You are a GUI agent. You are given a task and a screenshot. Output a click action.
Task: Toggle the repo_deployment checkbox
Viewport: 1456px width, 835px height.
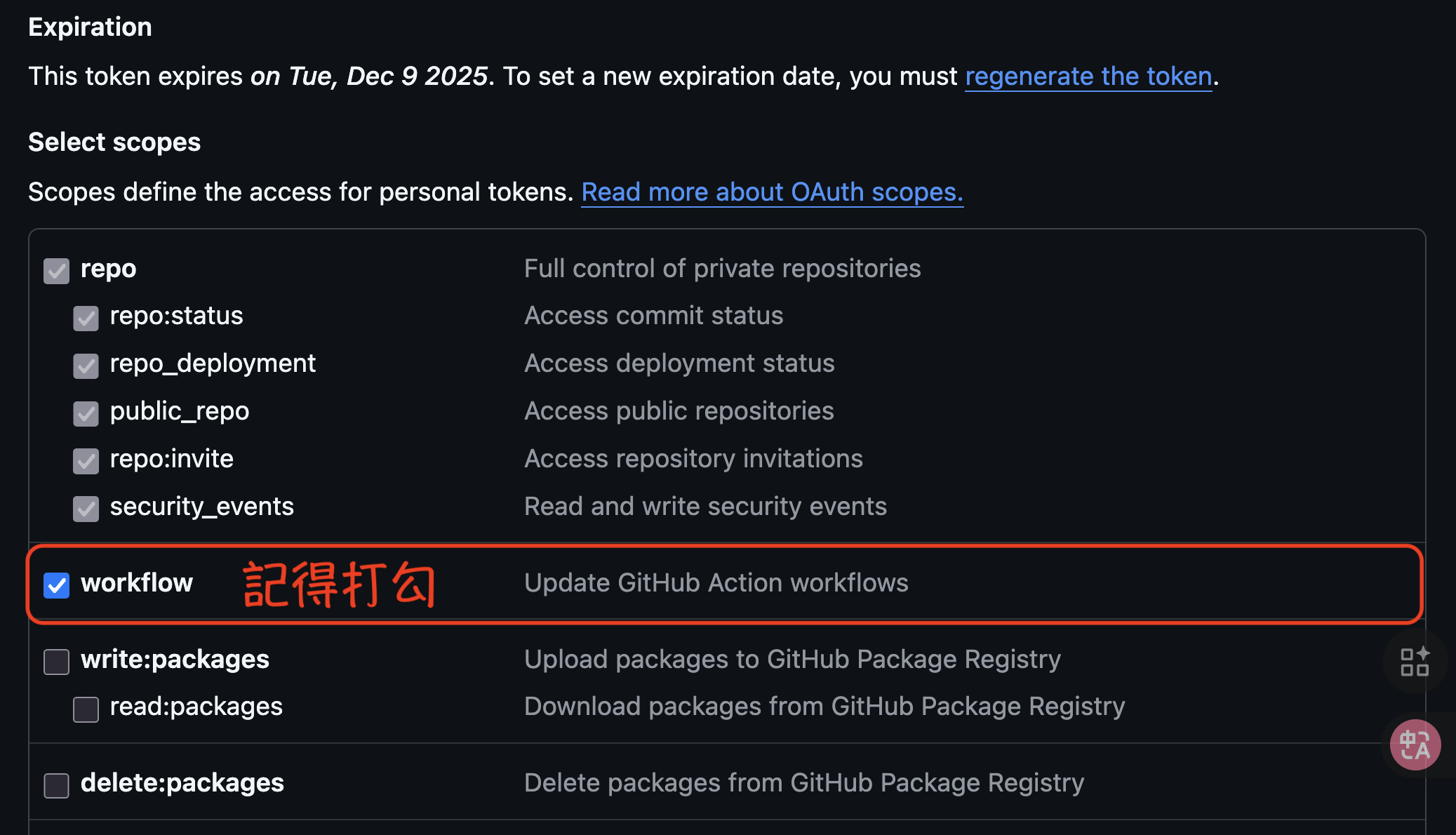[x=86, y=366]
